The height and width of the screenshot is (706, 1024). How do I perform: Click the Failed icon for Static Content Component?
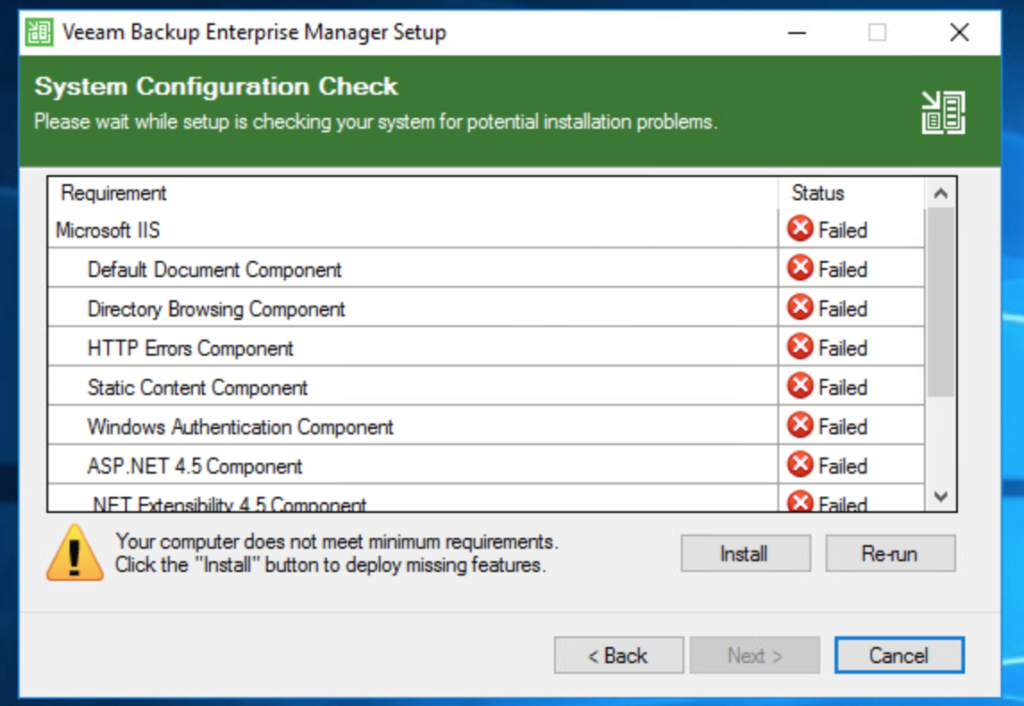(x=800, y=386)
